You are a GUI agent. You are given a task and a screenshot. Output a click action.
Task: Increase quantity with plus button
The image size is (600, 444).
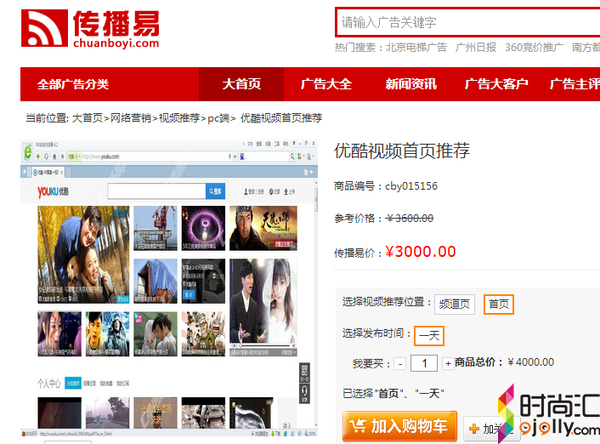[x=448, y=363]
